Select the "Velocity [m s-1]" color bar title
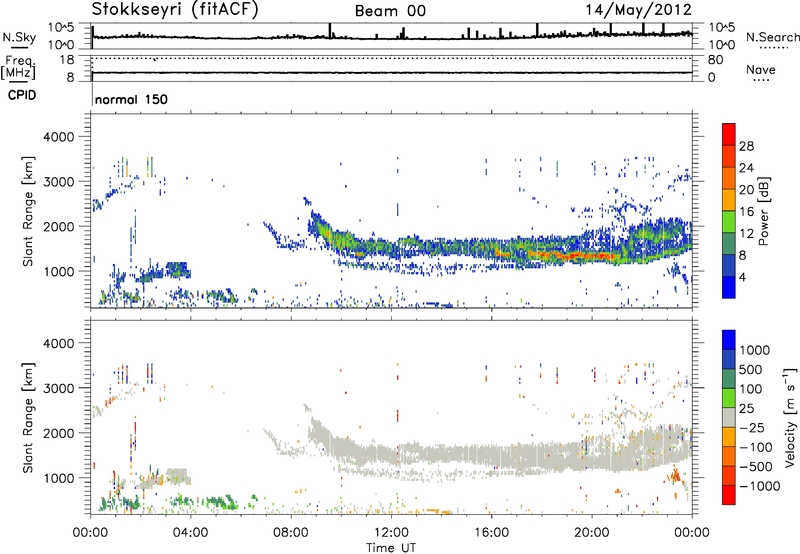 click(x=790, y=417)
